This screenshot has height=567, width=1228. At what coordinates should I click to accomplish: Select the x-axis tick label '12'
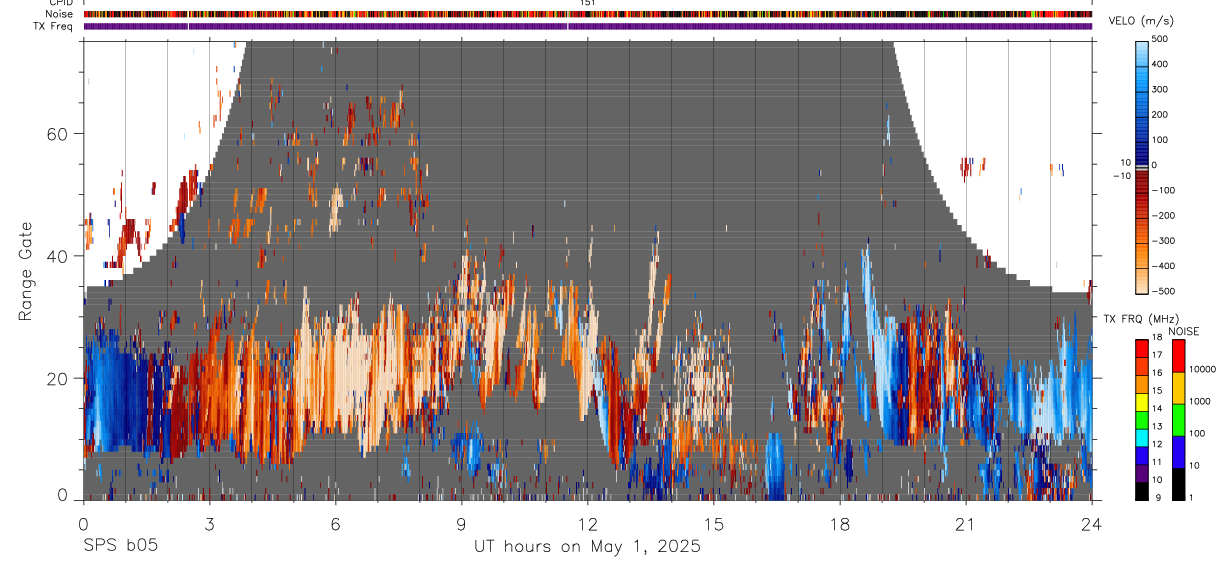(x=587, y=524)
